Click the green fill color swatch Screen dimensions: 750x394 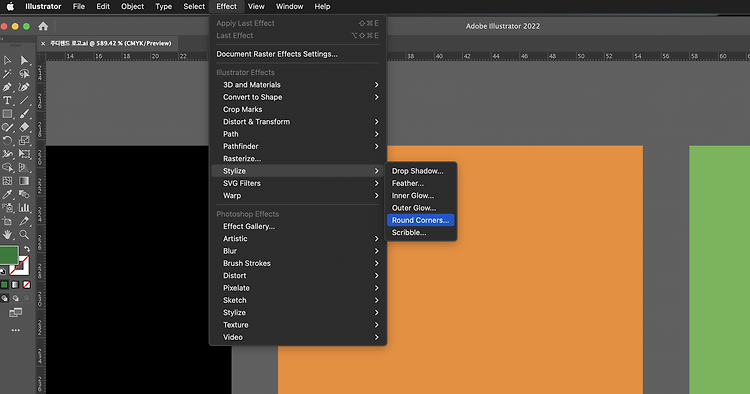click(x=9, y=255)
